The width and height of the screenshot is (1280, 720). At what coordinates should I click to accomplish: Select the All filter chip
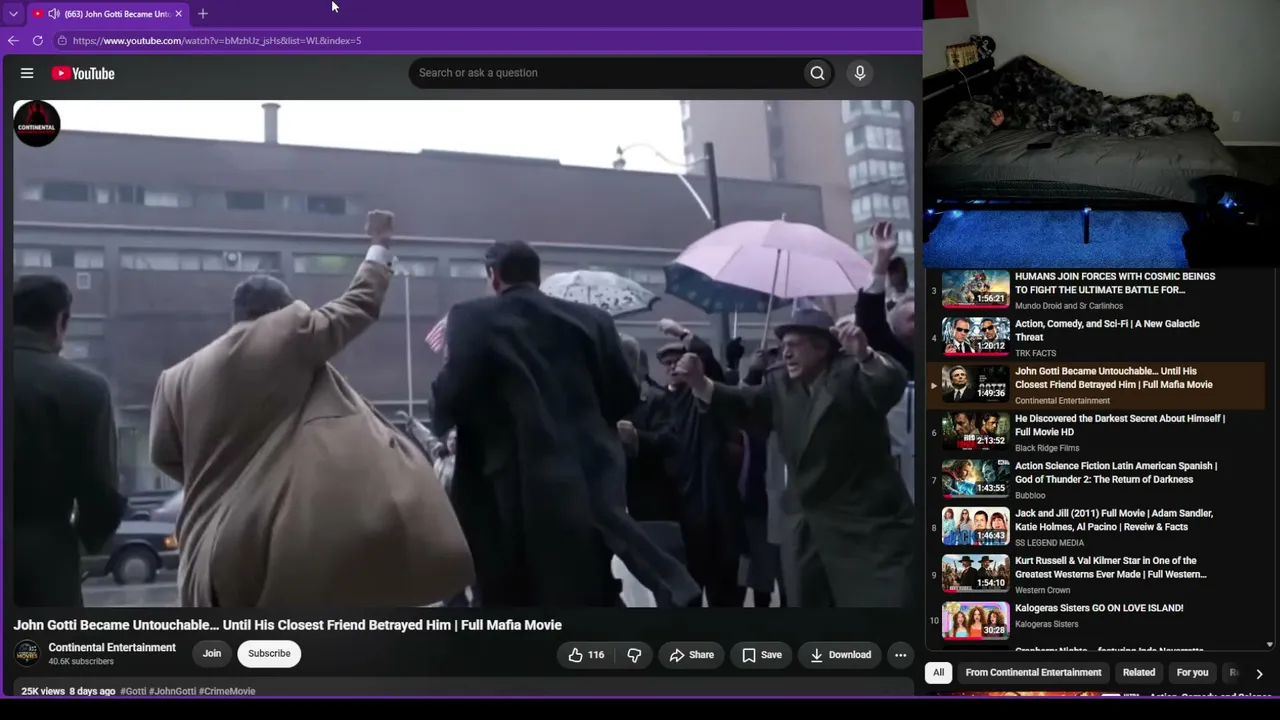click(938, 673)
